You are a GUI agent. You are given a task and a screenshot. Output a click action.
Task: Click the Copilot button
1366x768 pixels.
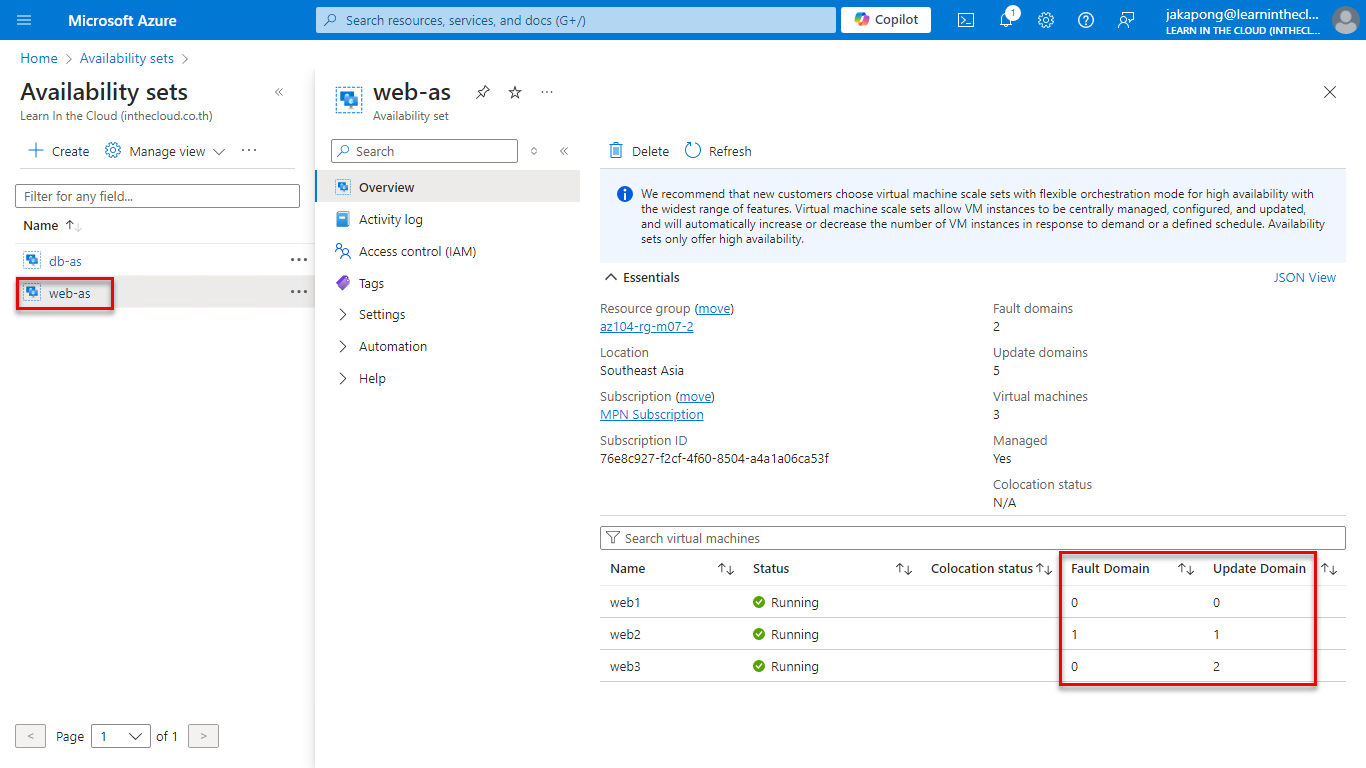pyautogui.click(x=886, y=20)
